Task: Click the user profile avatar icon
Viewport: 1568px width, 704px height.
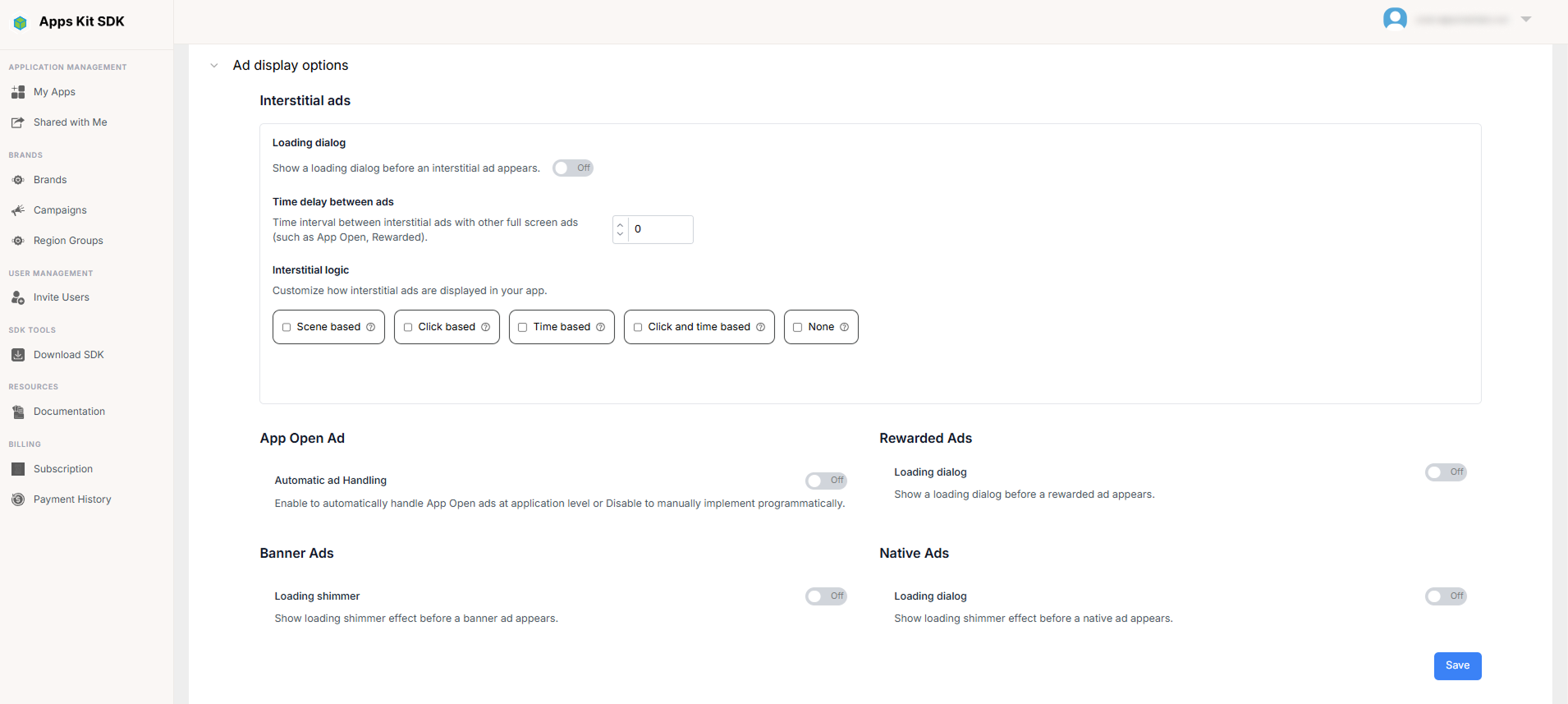Action: point(1395,19)
